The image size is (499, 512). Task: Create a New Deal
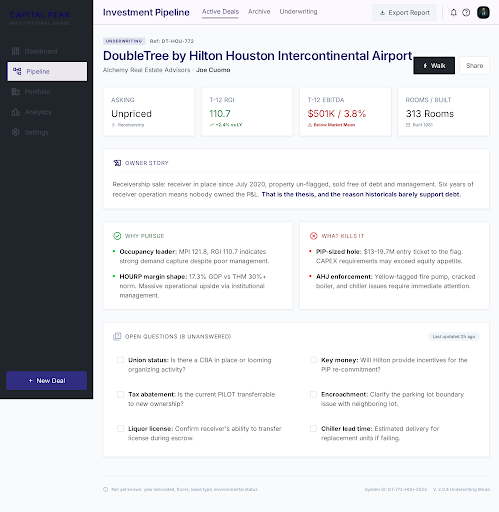point(47,381)
